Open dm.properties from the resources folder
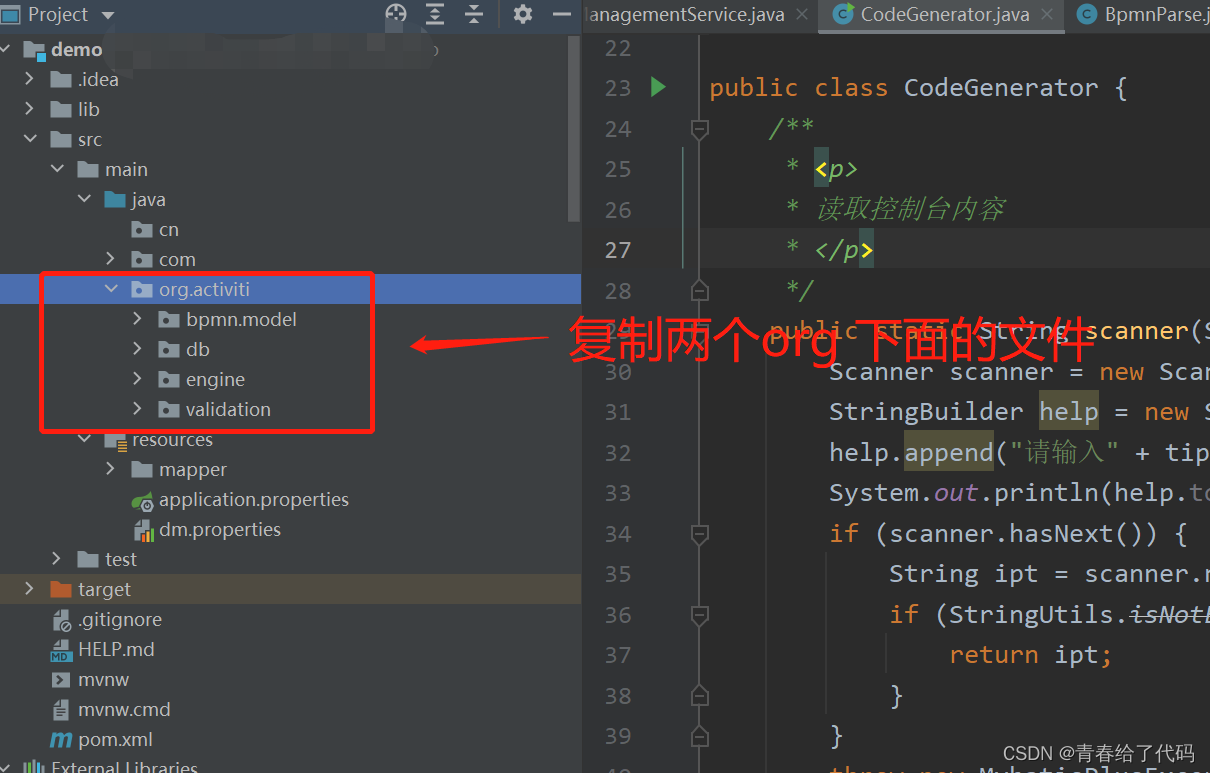Screen dimensions: 1210x773 pos(222,529)
